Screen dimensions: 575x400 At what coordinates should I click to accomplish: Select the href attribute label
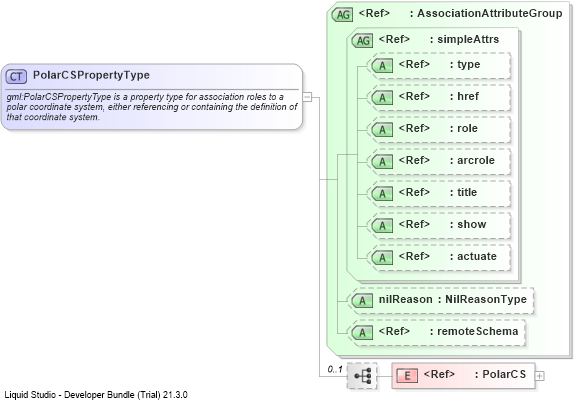[468, 96]
